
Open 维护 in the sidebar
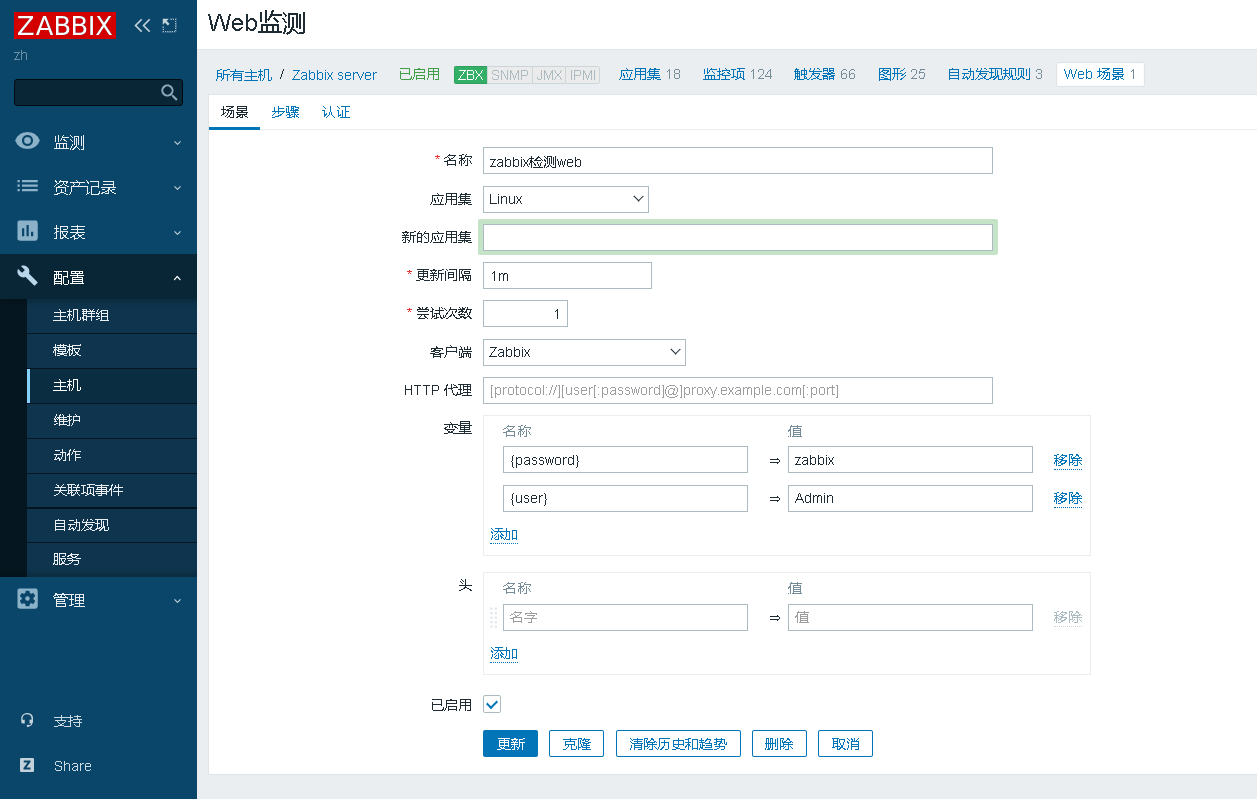pos(112,421)
